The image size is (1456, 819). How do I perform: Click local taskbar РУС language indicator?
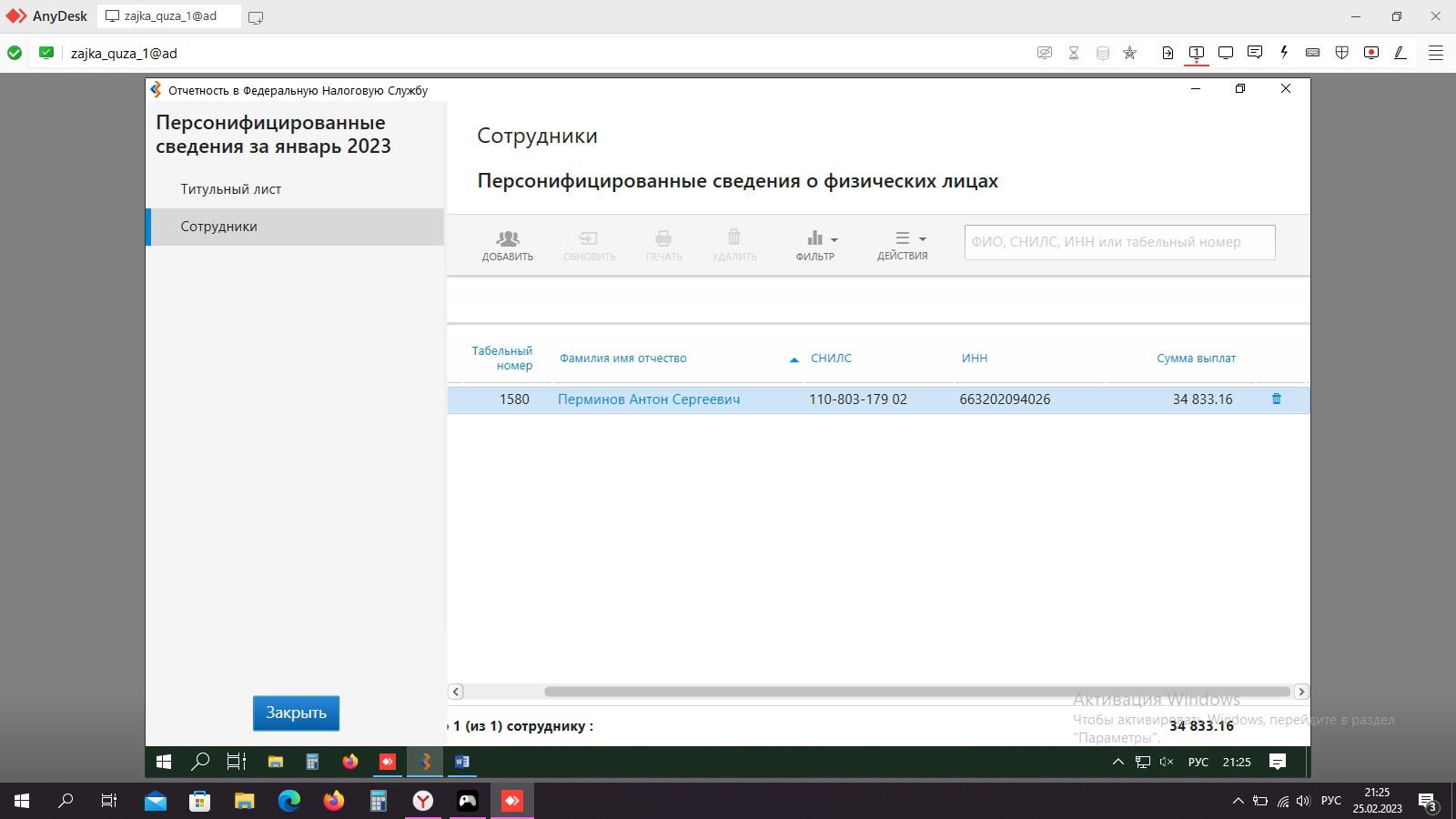pos(1331,801)
